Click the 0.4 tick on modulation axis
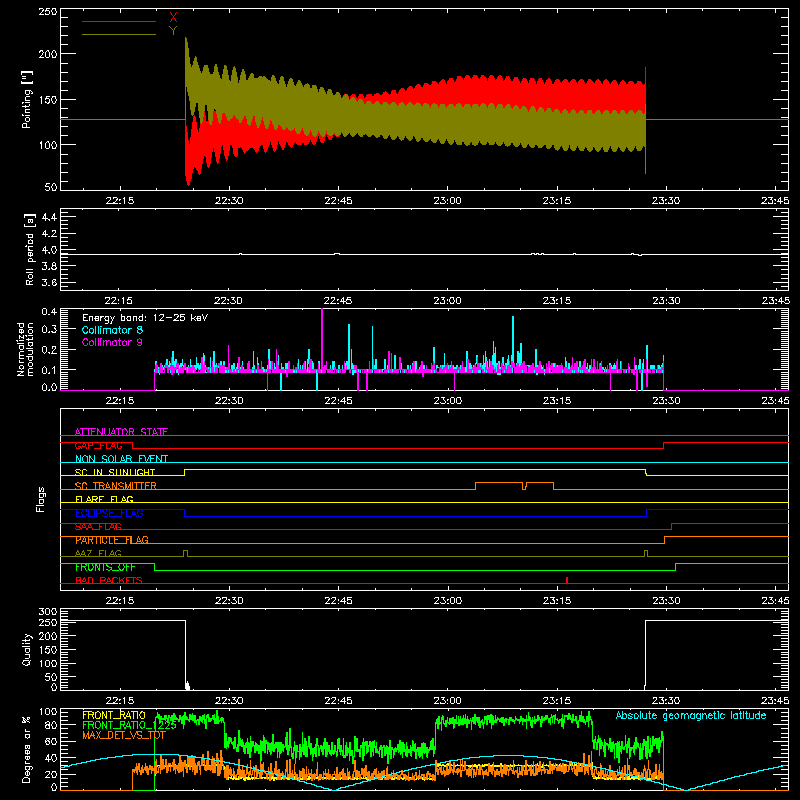The image size is (800, 800). pos(49,312)
